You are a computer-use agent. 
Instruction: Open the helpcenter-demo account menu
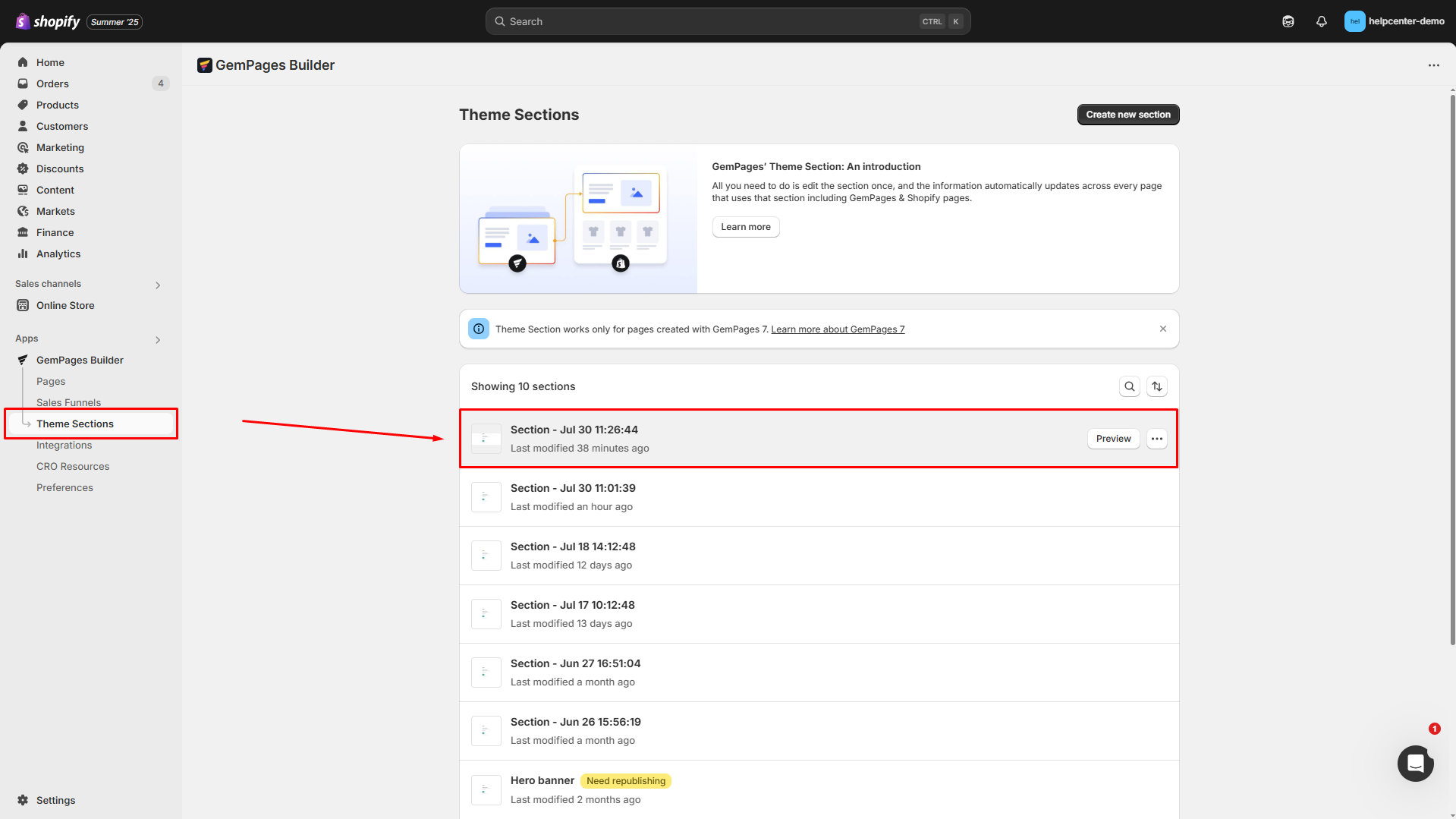click(x=1394, y=21)
